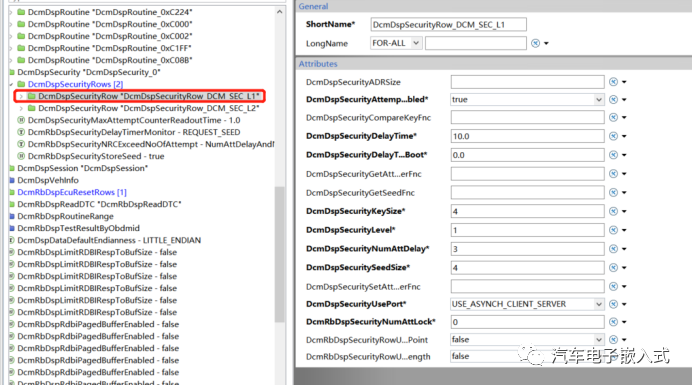This screenshot has height=386, width=692.
Task: Click the tree panel scroll-up arrow
Action: click(x=279, y=12)
